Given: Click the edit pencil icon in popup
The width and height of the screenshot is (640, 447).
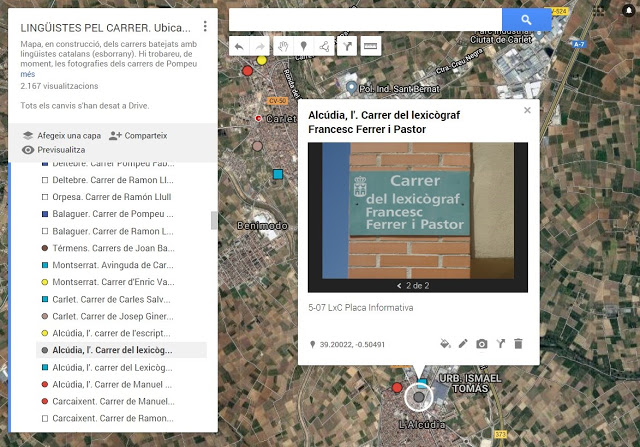Looking at the screenshot, I should click(x=463, y=344).
